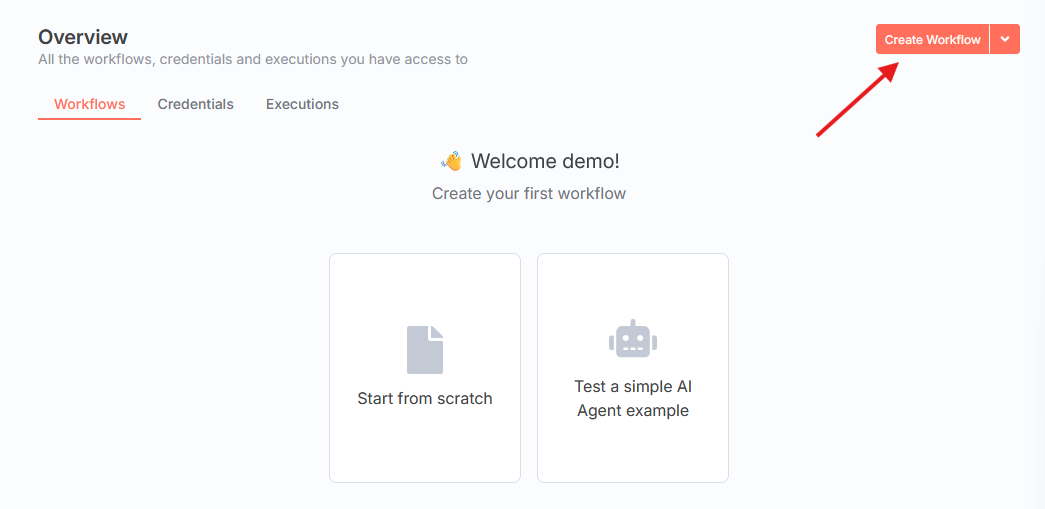Click the robot AI agent icon
The image size is (1045, 509).
[x=633, y=340]
